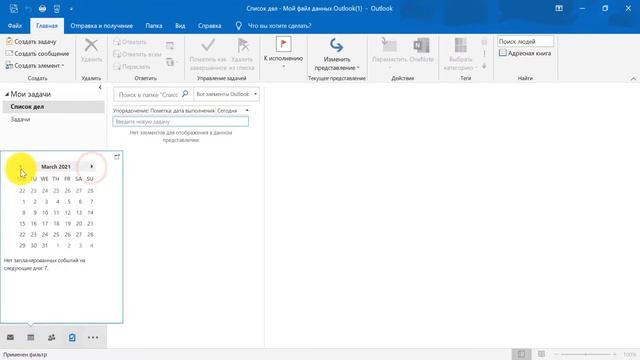Screen dimensions: 640x360
Task: Open the Все элементы Outlook scope dropdown
Action: click(x=227, y=94)
